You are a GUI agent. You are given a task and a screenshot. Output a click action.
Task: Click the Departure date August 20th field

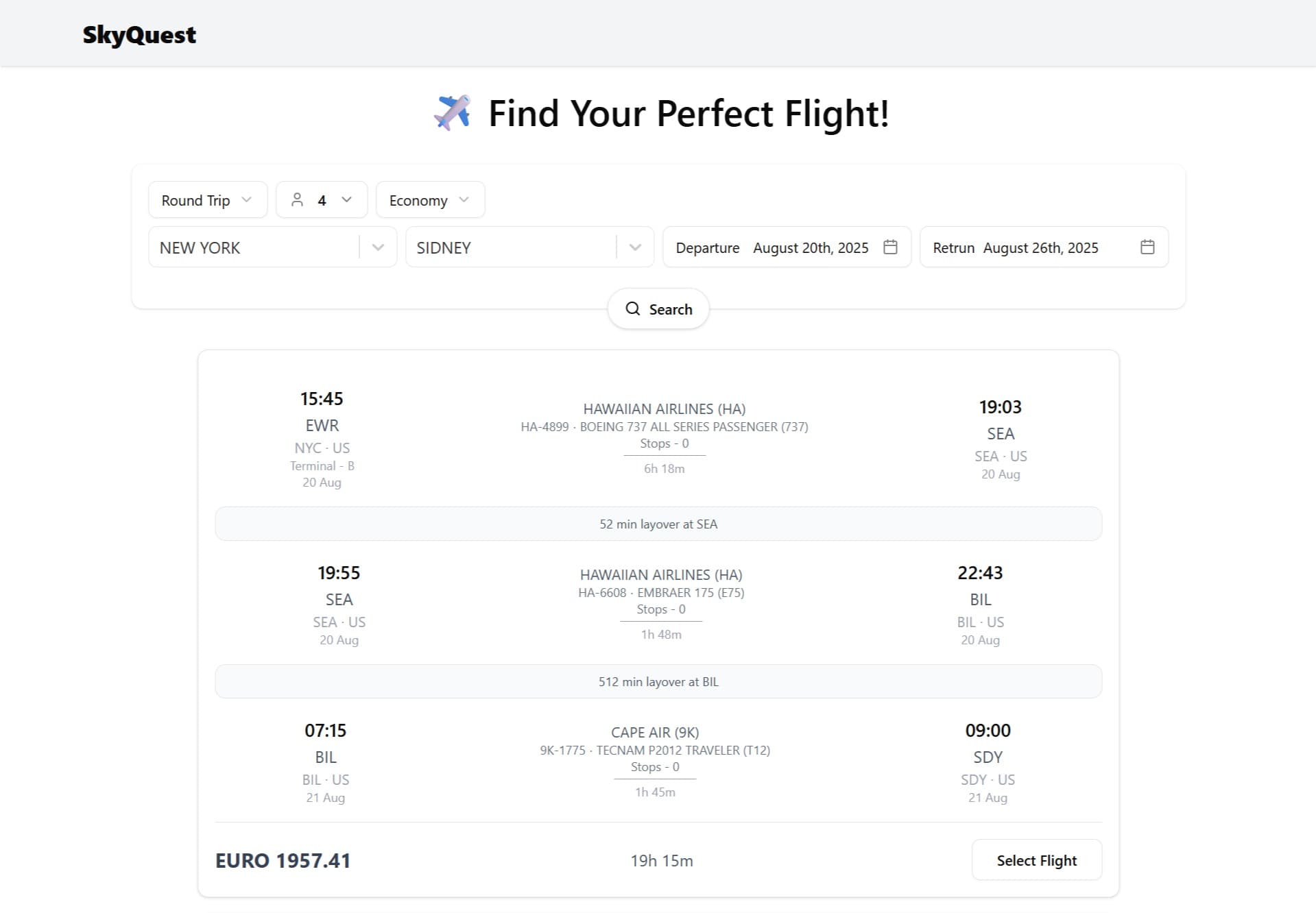tap(775, 247)
